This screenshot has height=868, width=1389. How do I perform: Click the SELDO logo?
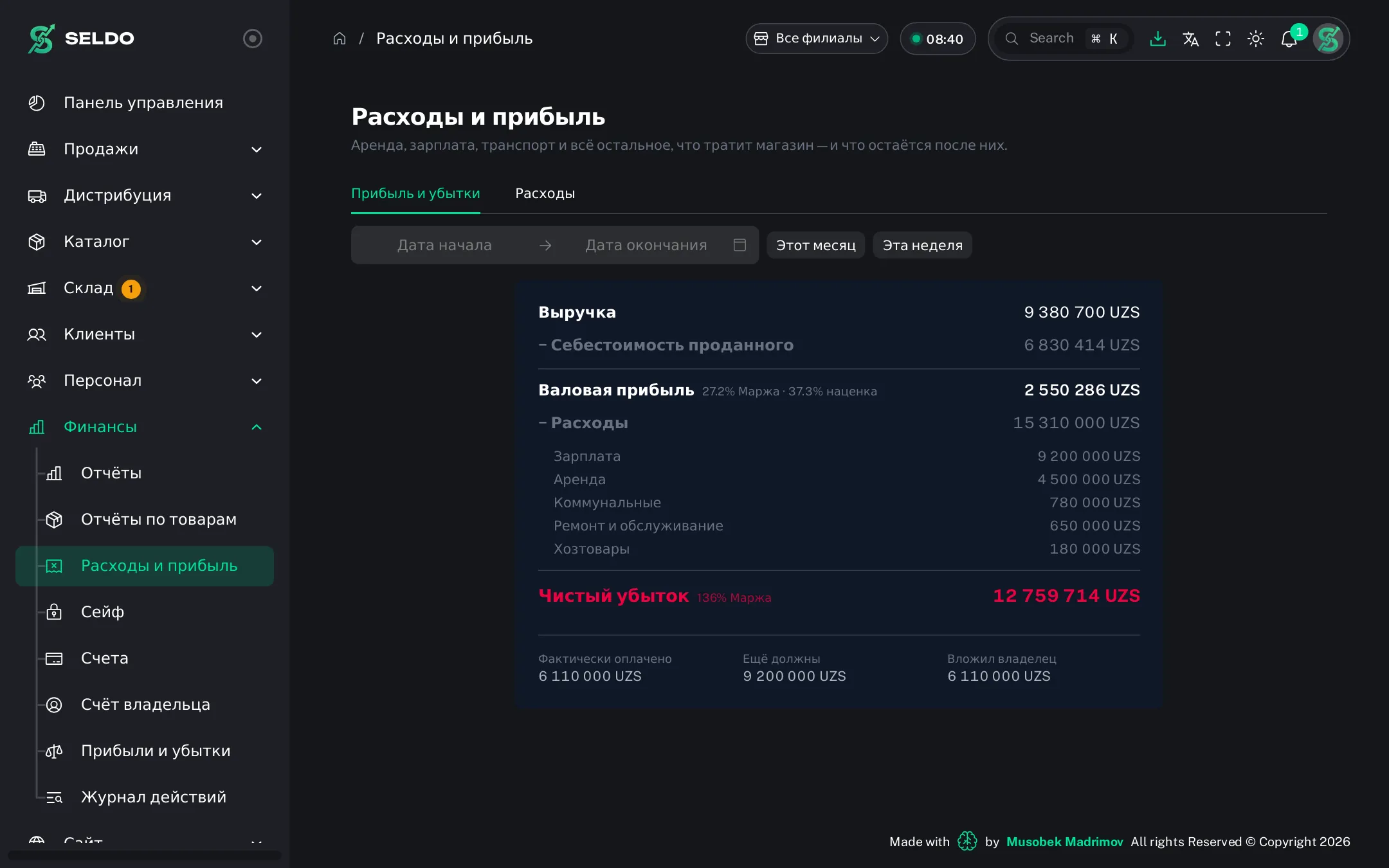[x=81, y=39]
